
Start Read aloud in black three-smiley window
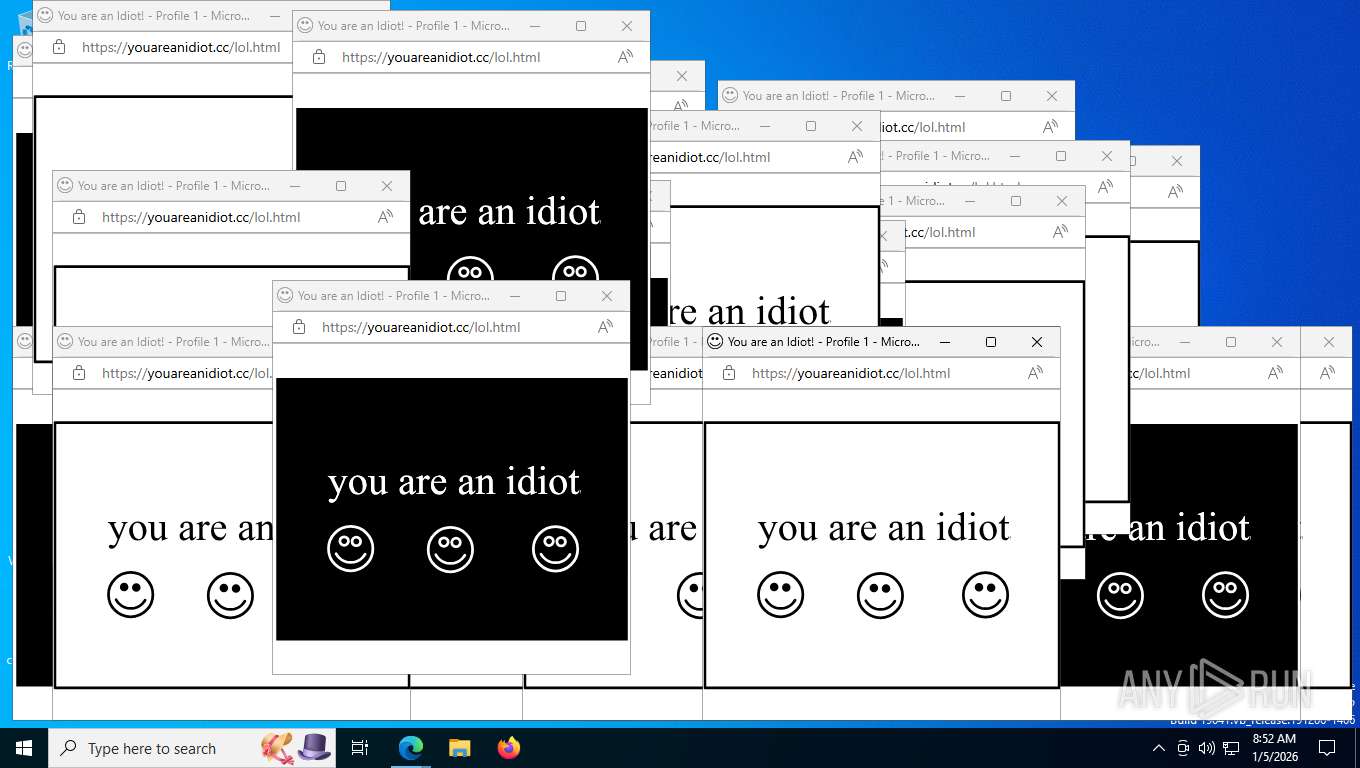coord(606,327)
